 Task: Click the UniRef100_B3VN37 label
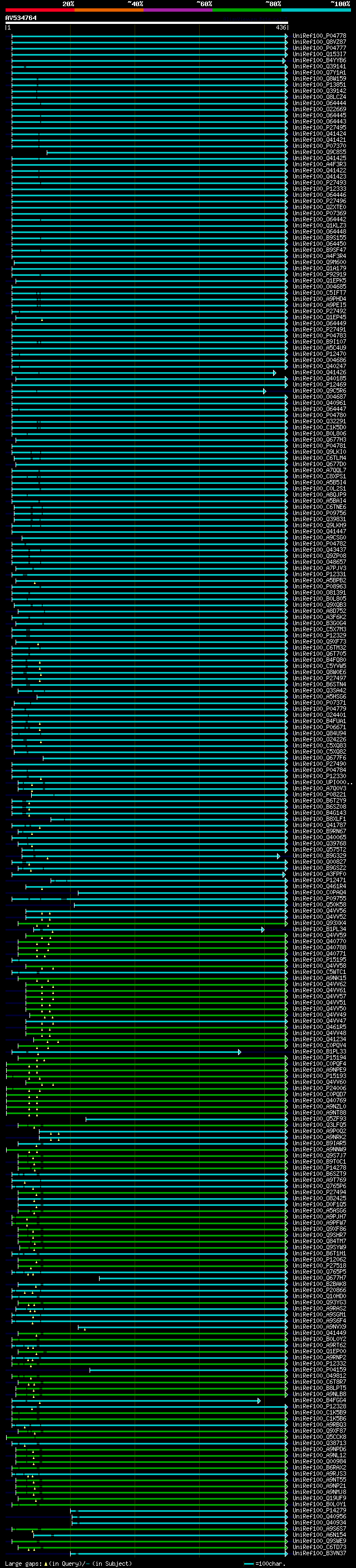coord(319,1553)
